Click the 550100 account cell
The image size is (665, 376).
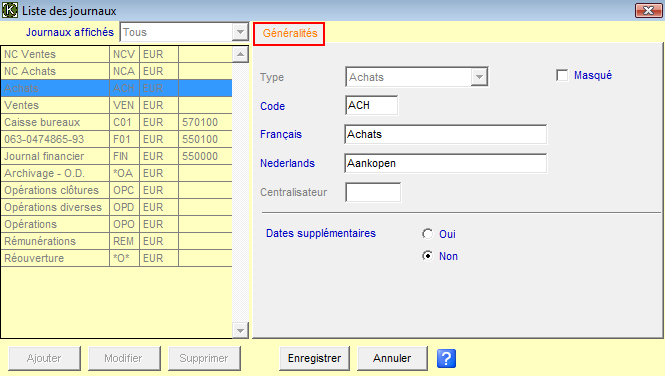click(205, 139)
